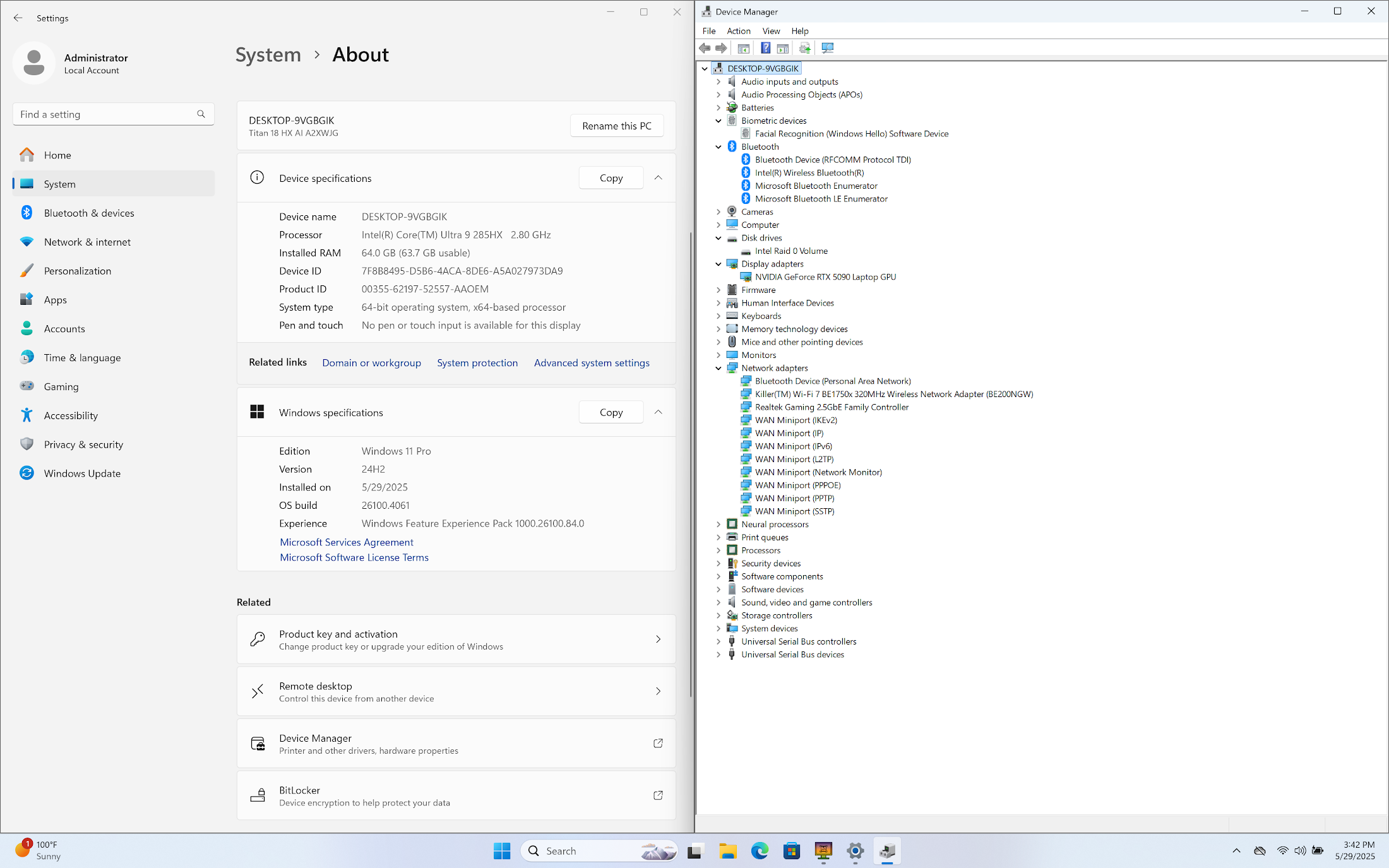Select NVIDIA GeForce RTX 5090 Laptop GPU device
The height and width of the screenshot is (868, 1389).
825,276
